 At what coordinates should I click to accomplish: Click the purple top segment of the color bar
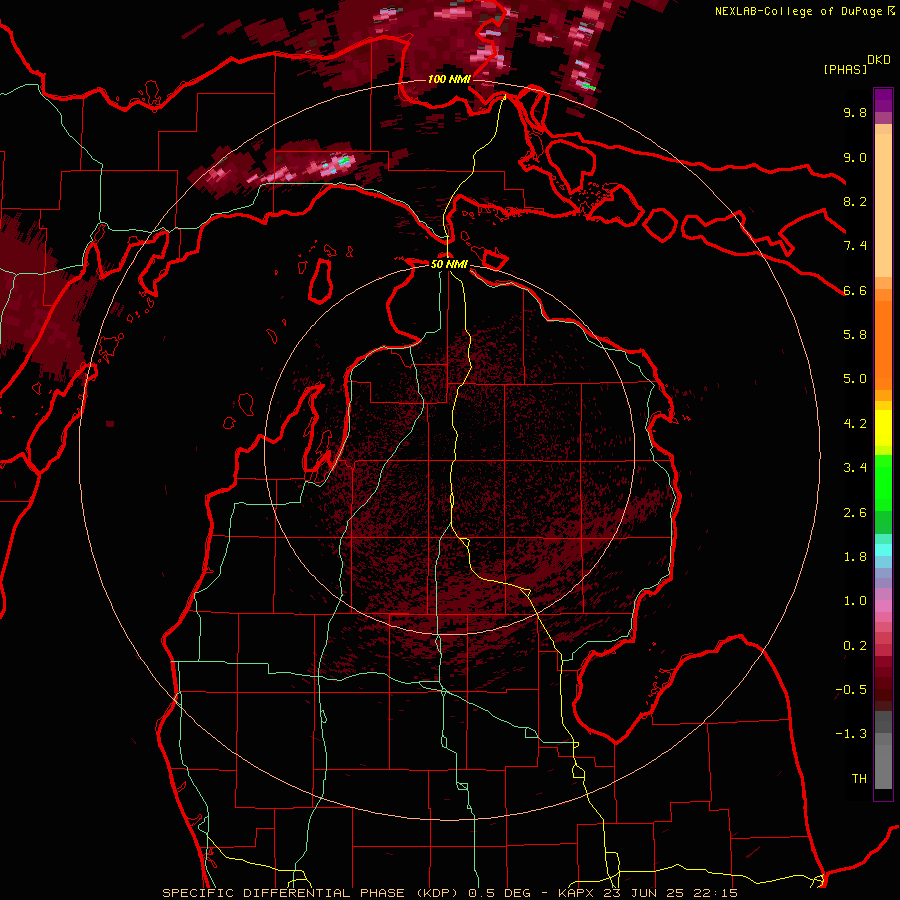(x=883, y=100)
